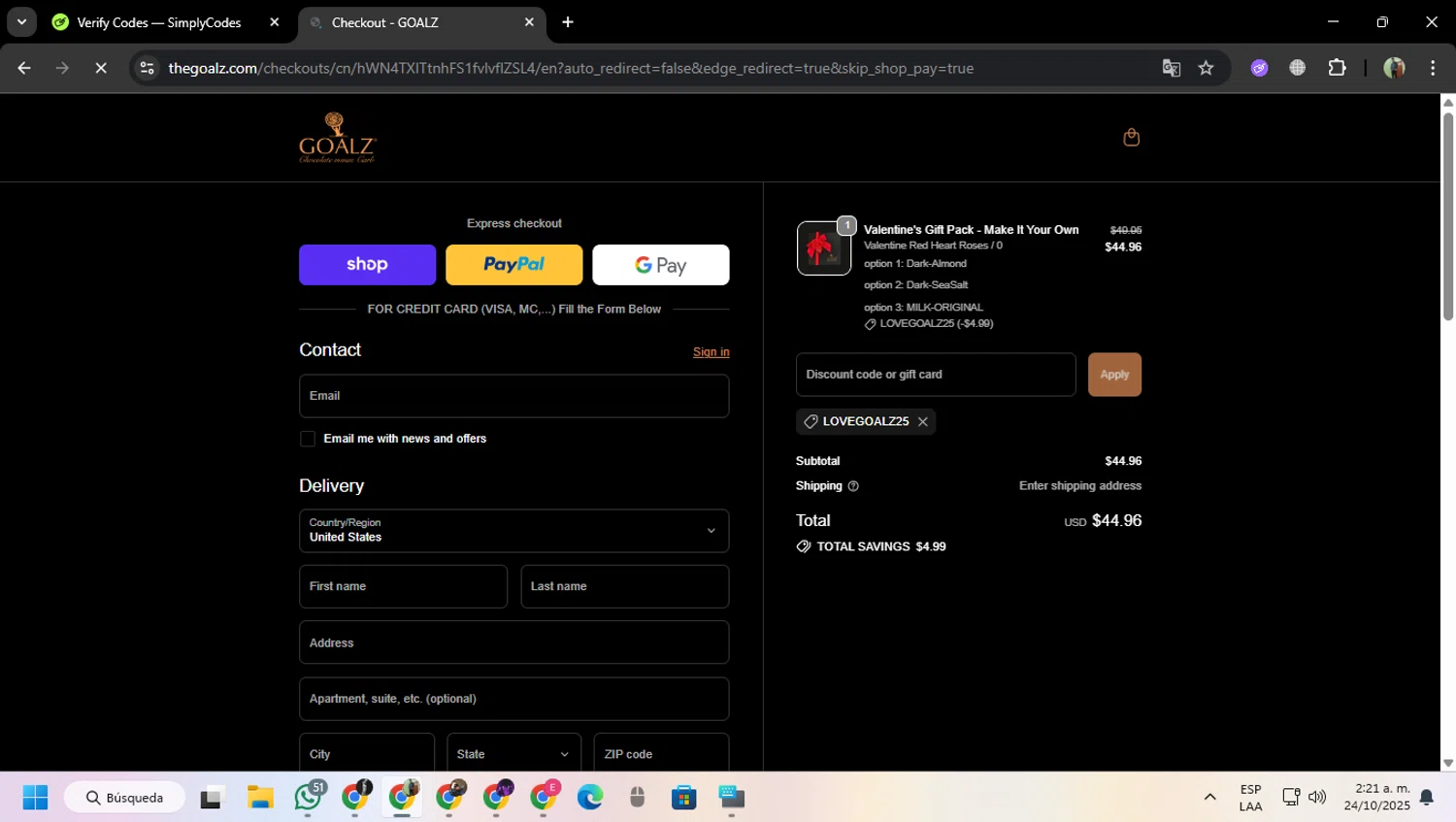This screenshot has height=822, width=1456.
Task: Focus the Address field
Action: point(513,642)
